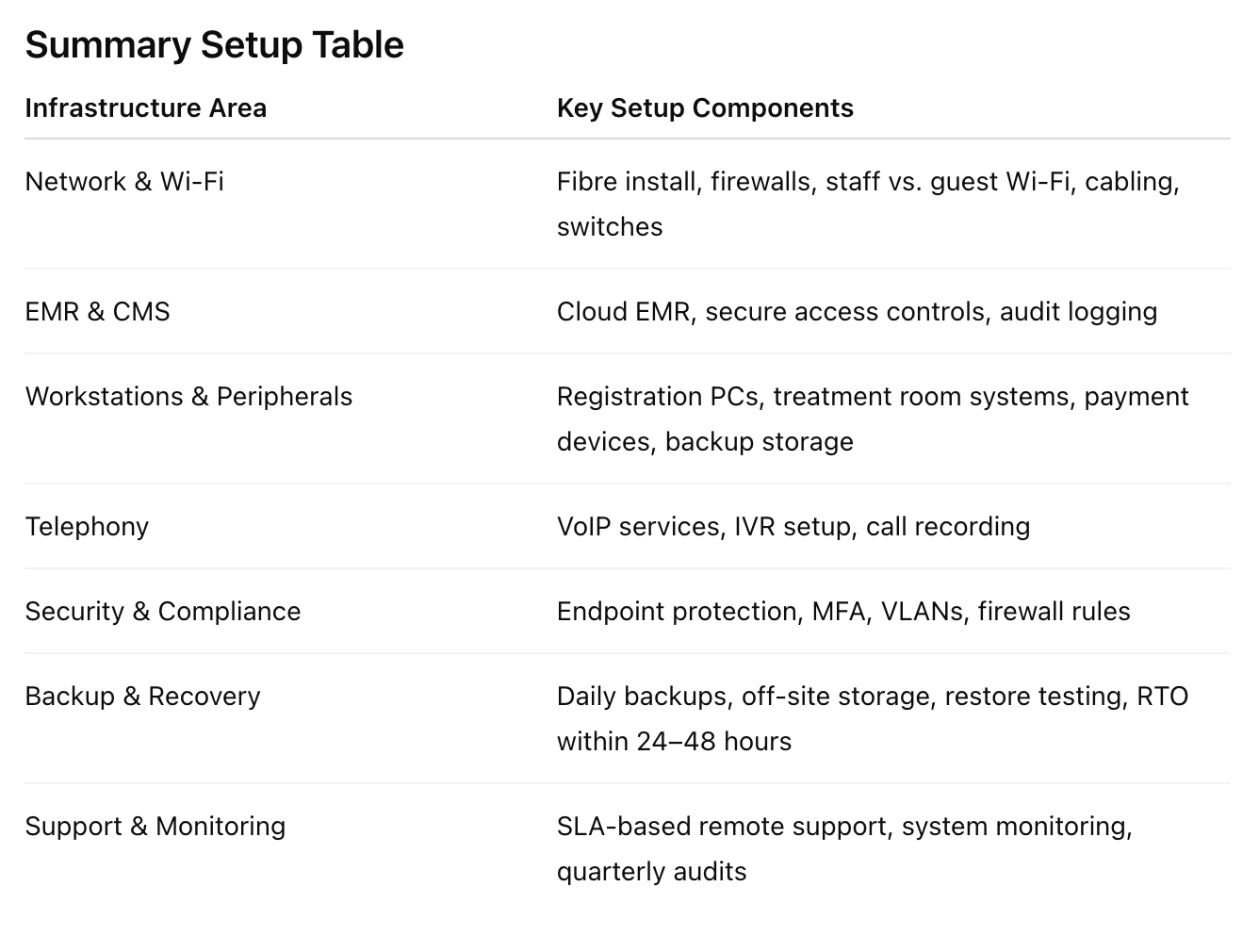Click the EMR & CMS cell
The width and height of the screenshot is (1259, 952).
97,312
